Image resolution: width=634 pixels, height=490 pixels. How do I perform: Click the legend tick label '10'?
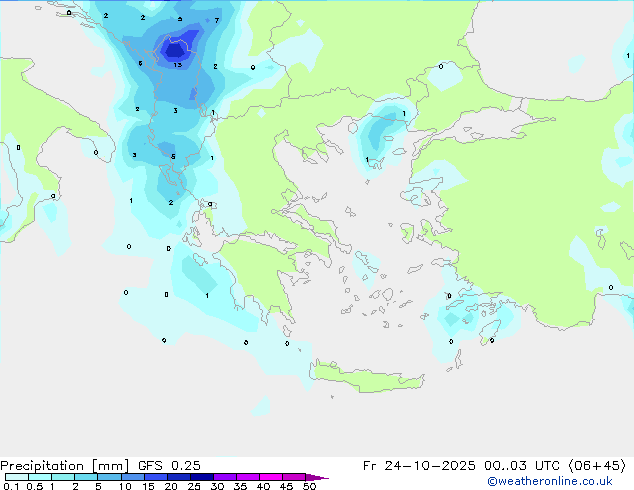(125, 486)
